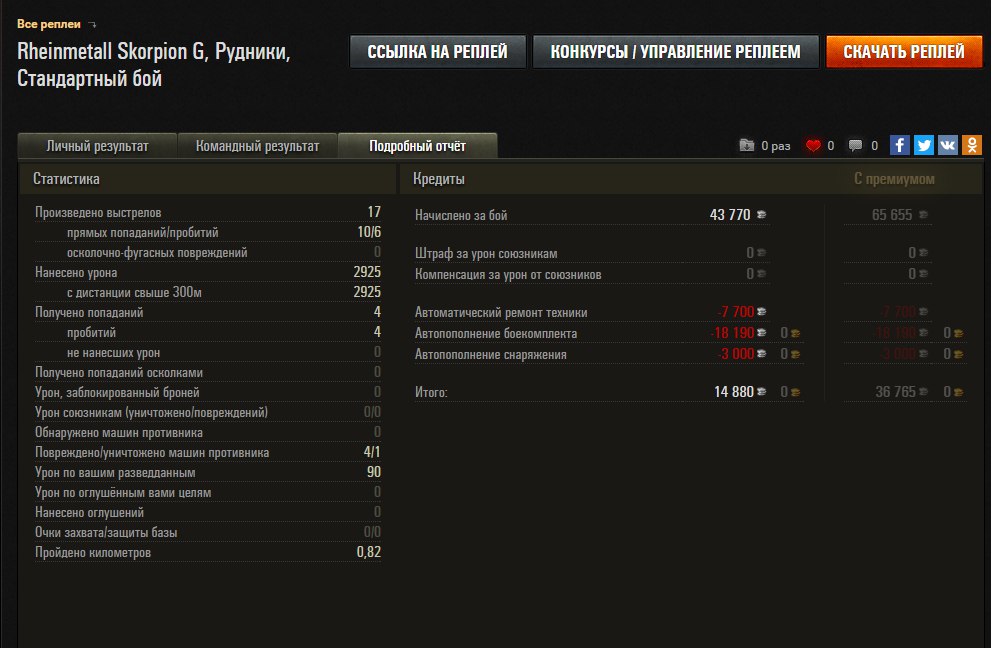This screenshot has height=648, width=993.
Task: Click the Статистика panel header
Action: [x=66, y=179]
